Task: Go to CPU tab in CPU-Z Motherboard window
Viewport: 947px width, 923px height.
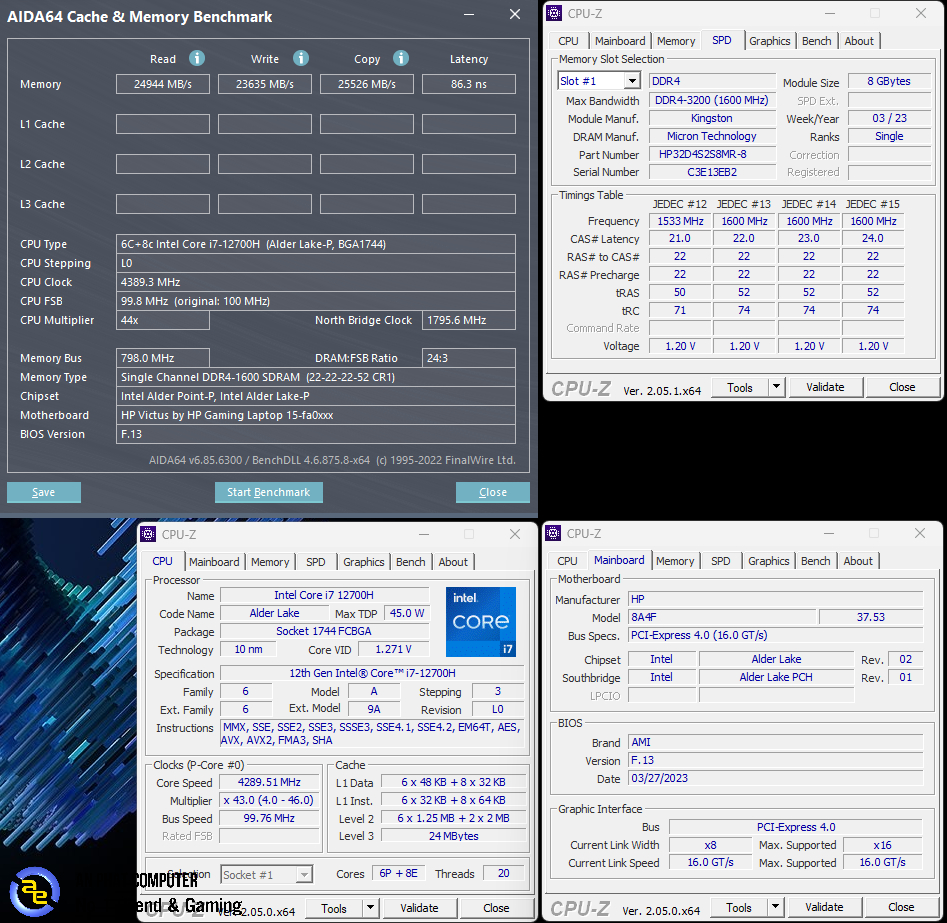Action: [x=567, y=561]
